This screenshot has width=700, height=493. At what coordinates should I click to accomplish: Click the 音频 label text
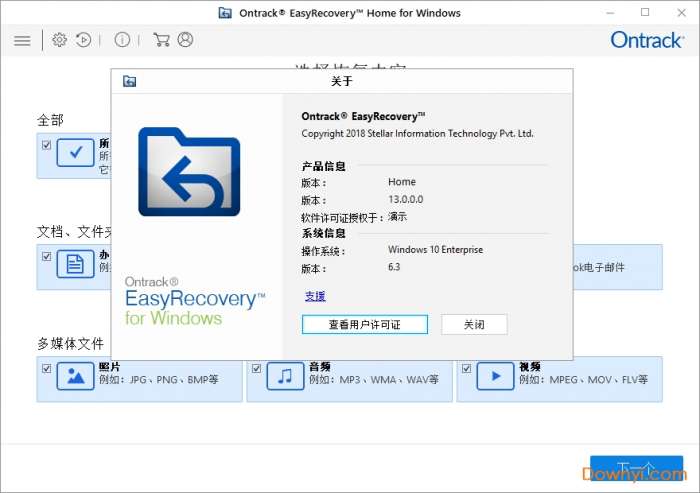pyautogui.click(x=320, y=367)
